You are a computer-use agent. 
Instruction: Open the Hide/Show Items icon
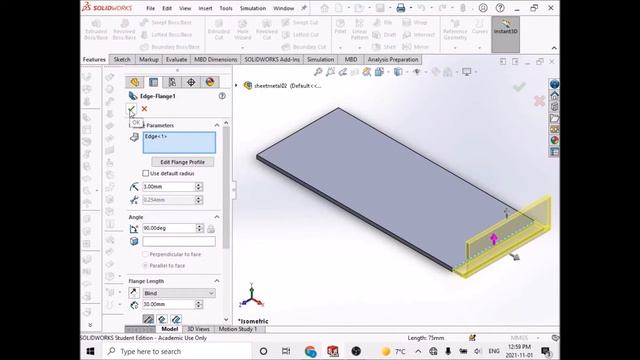point(417,72)
